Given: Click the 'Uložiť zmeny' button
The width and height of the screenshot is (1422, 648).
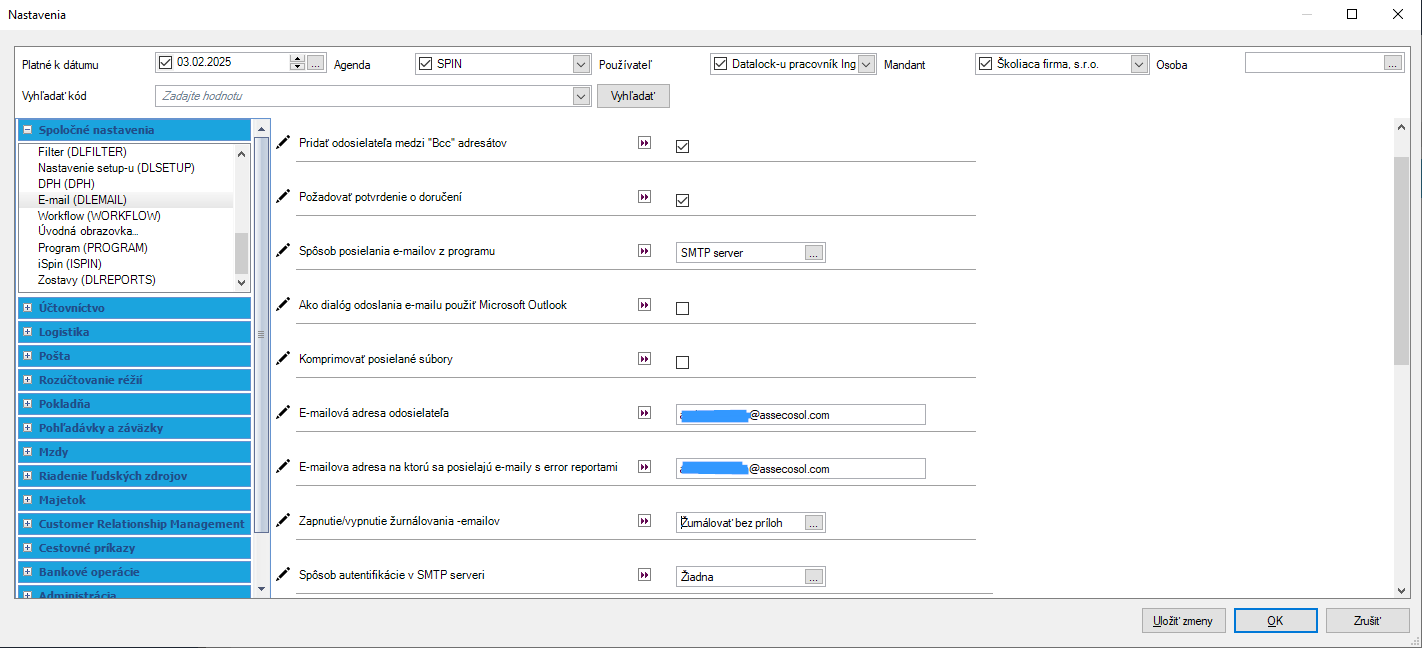Looking at the screenshot, I should pos(1183,621).
